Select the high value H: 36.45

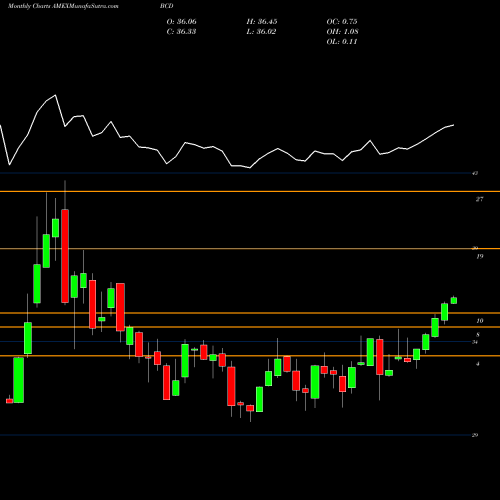coord(262,22)
